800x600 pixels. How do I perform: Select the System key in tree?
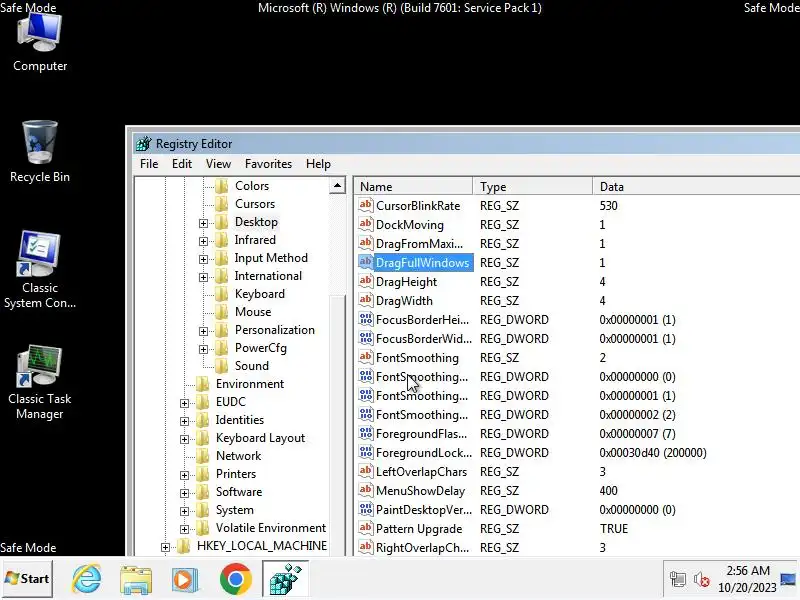tap(234, 510)
